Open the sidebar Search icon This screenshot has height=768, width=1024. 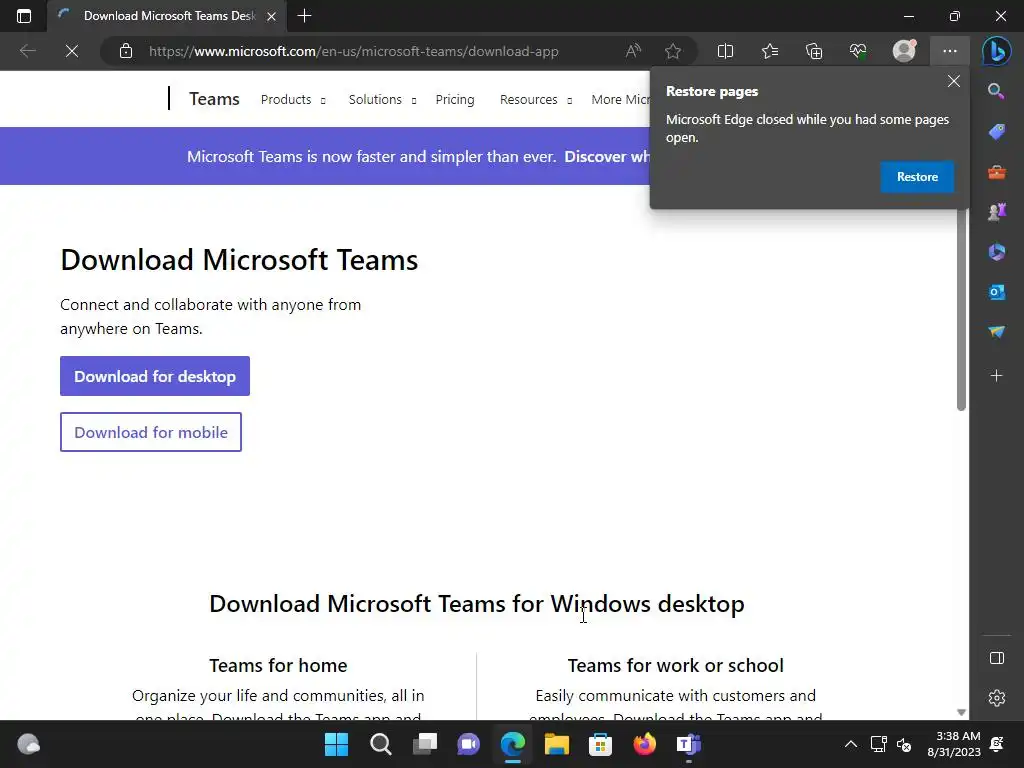pyautogui.click(x=997, y=91)
